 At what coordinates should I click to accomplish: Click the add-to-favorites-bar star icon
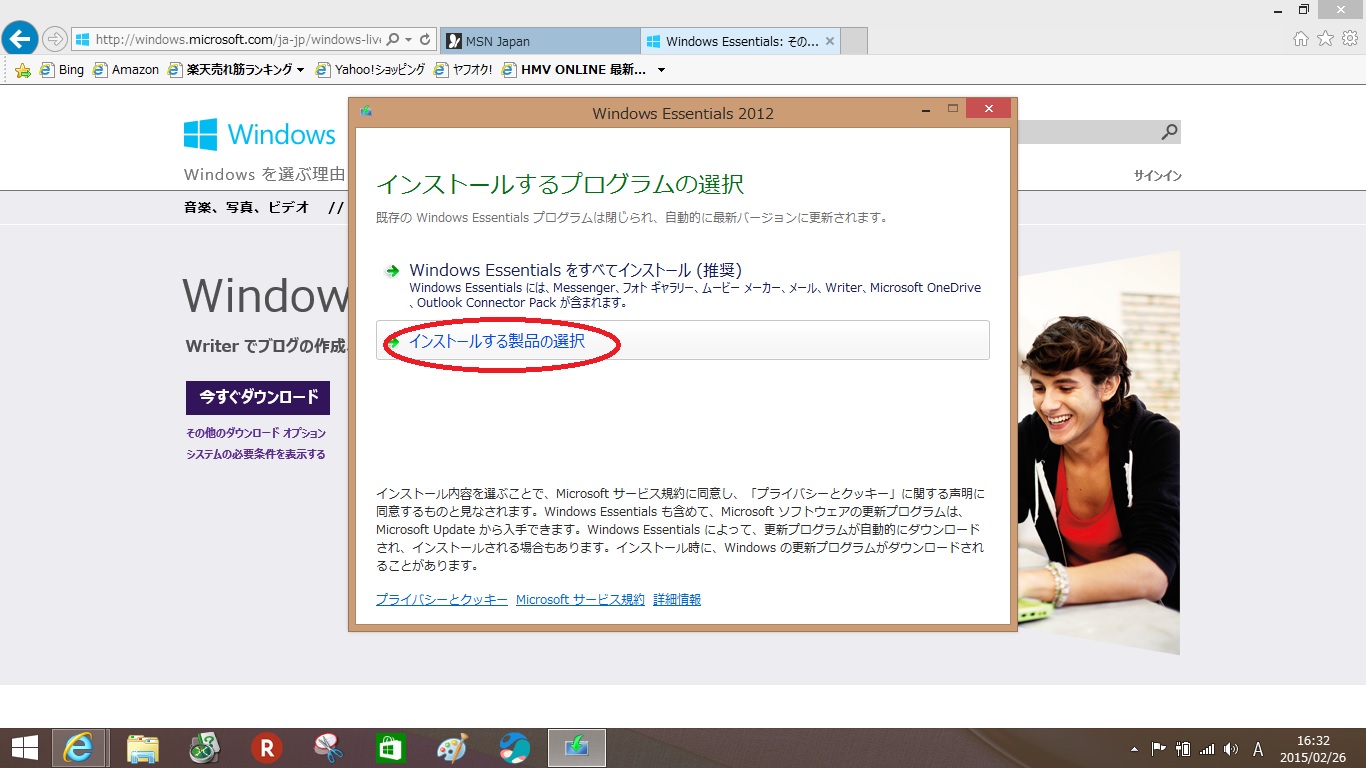(22, 70)
